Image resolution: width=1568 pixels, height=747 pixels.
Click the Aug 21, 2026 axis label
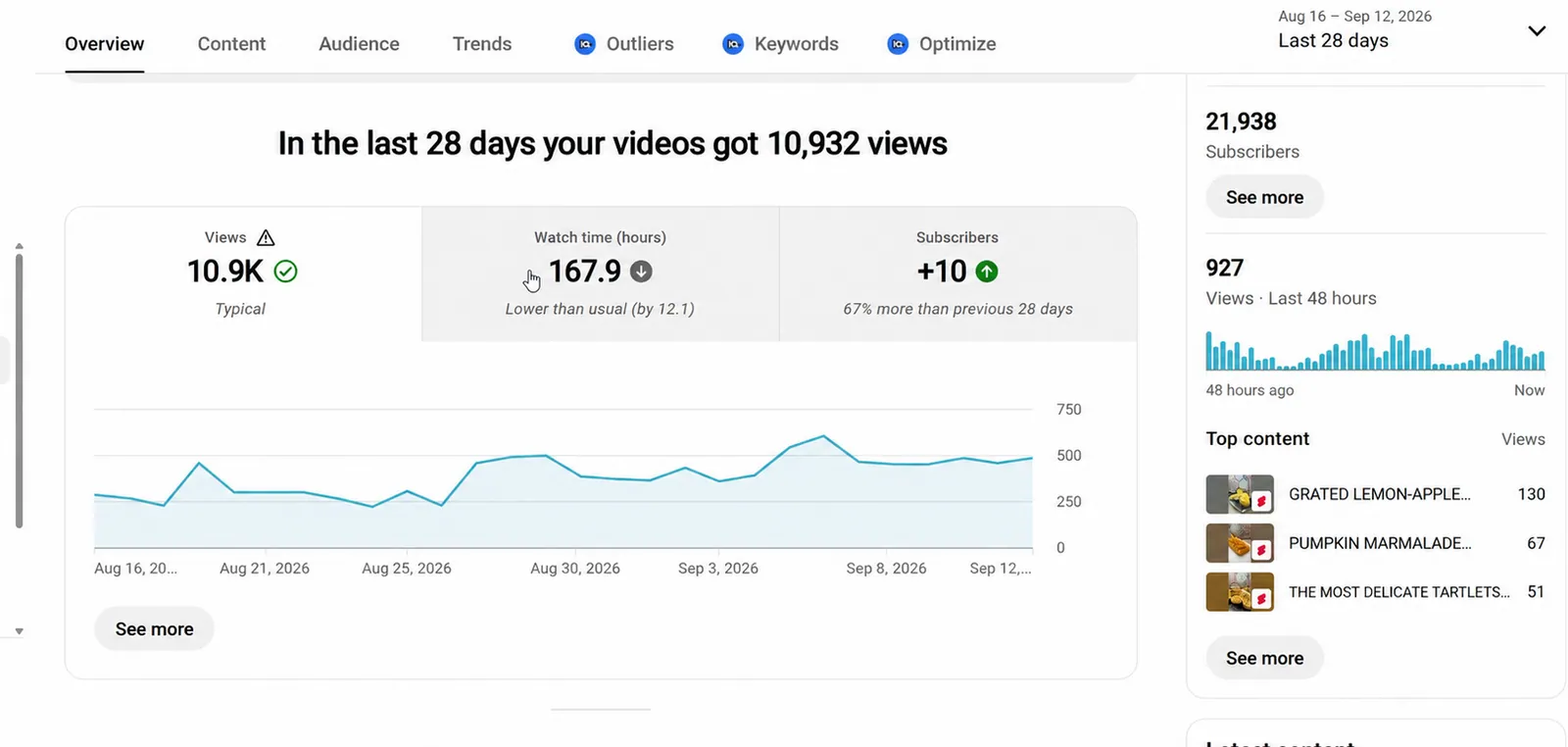(265, 569)
